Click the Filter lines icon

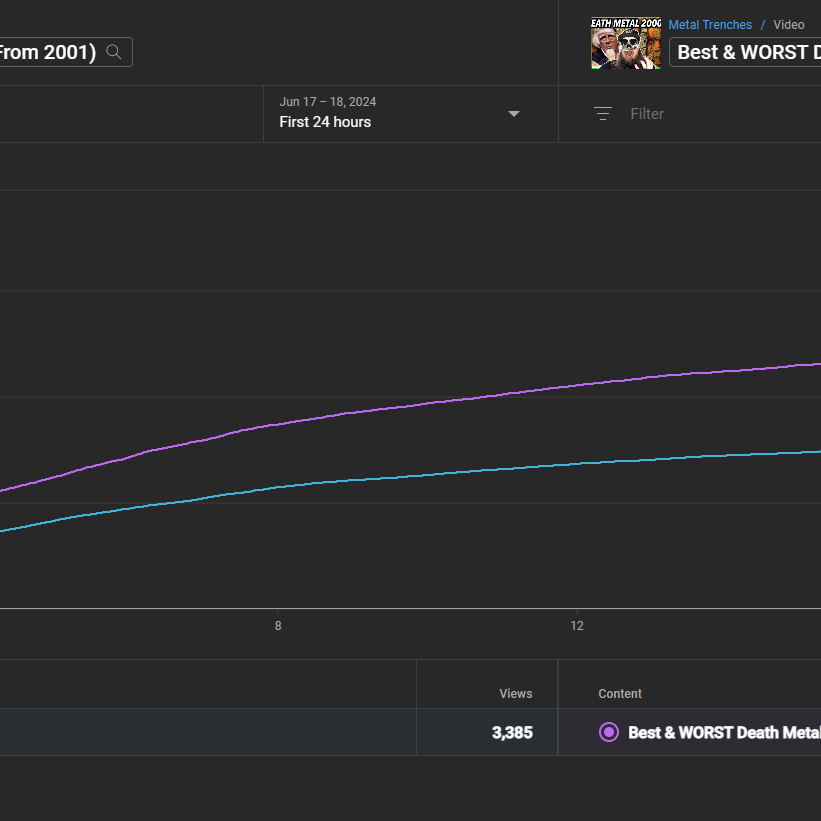point(603,114)
